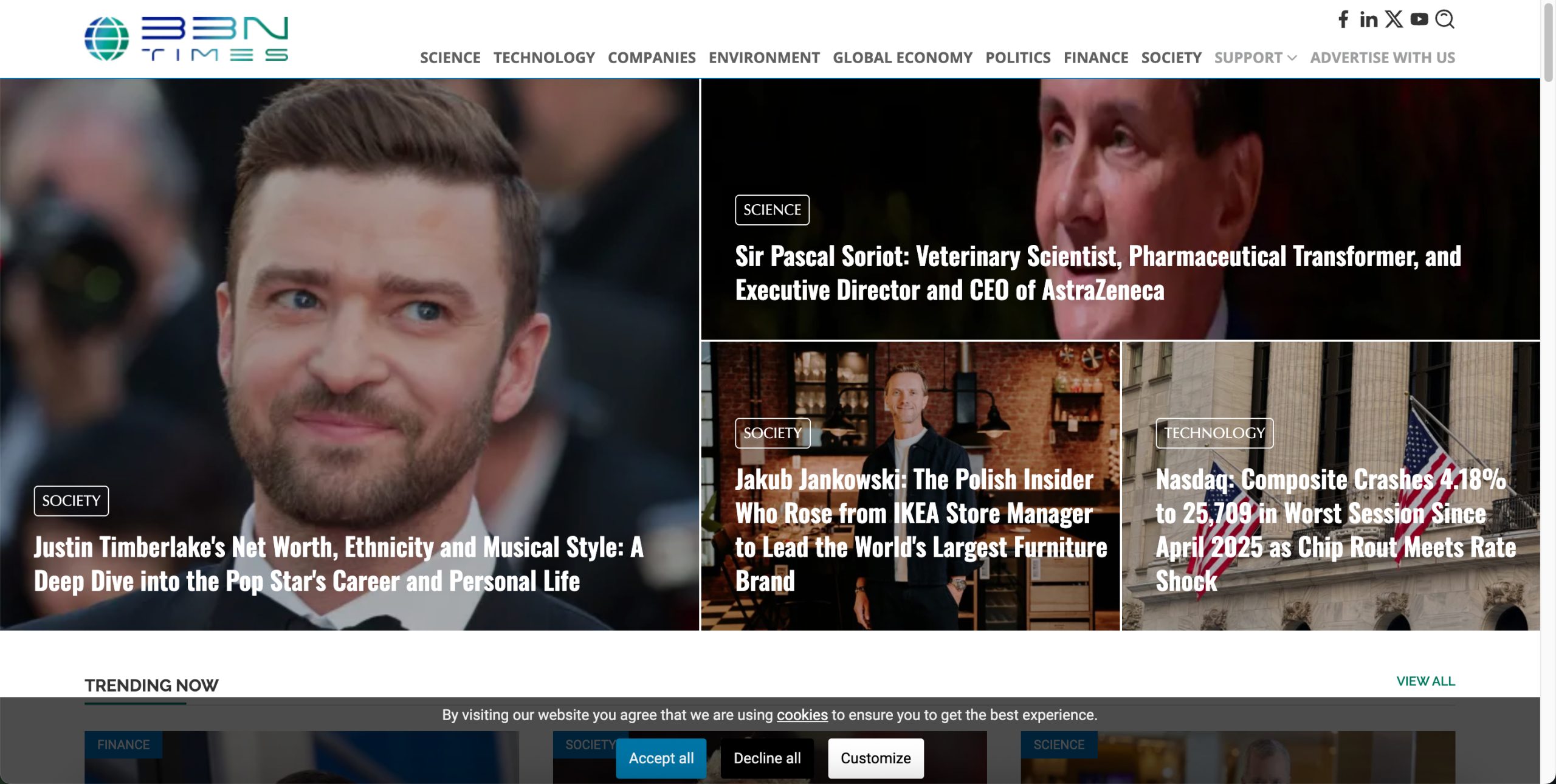This screenshot has height=784, width=1556.
Task: Open the Global Economy nav menu item
Action: coord(903,58)
